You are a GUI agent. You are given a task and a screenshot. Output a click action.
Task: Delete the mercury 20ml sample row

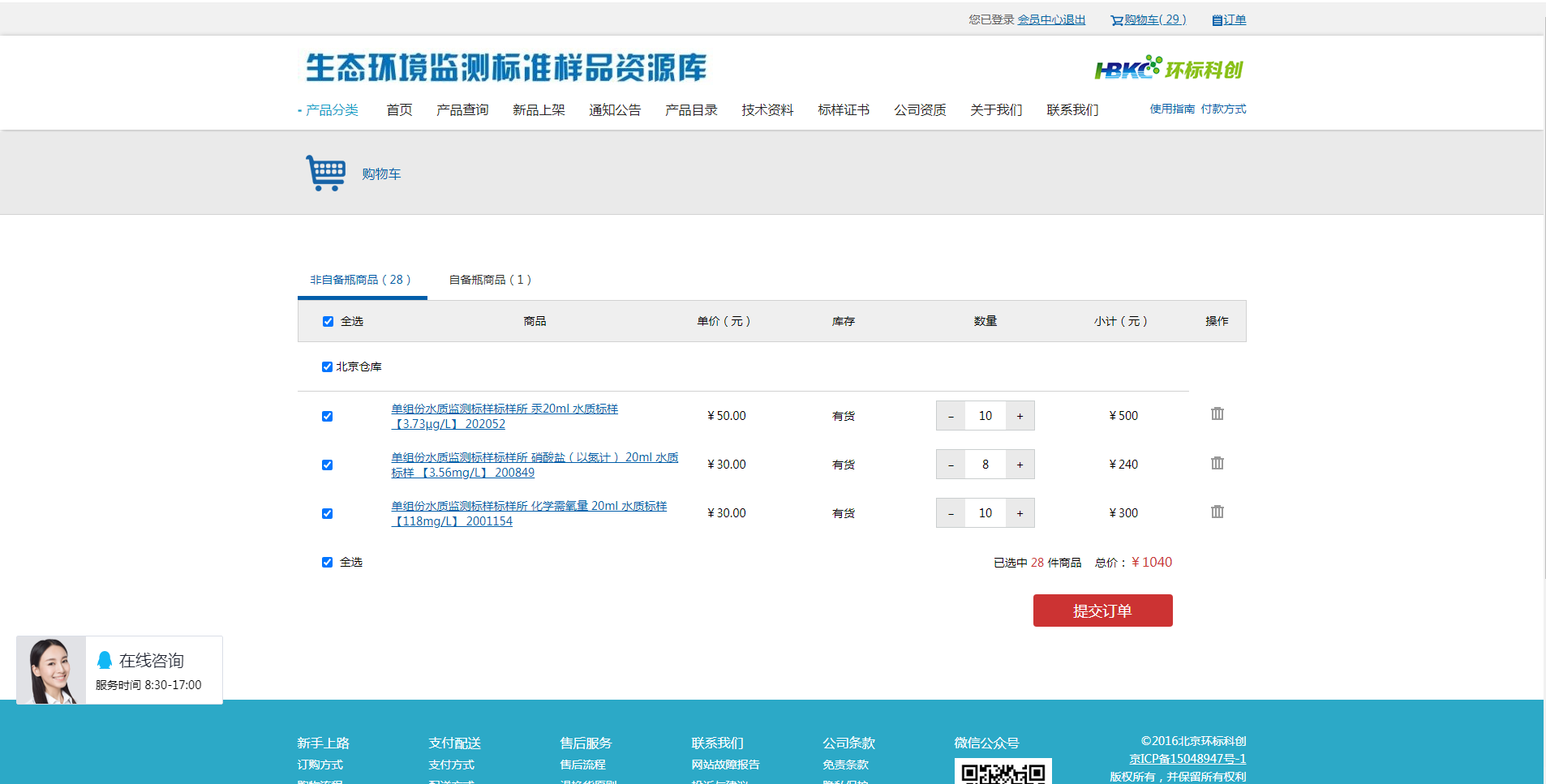(1217, 414)
